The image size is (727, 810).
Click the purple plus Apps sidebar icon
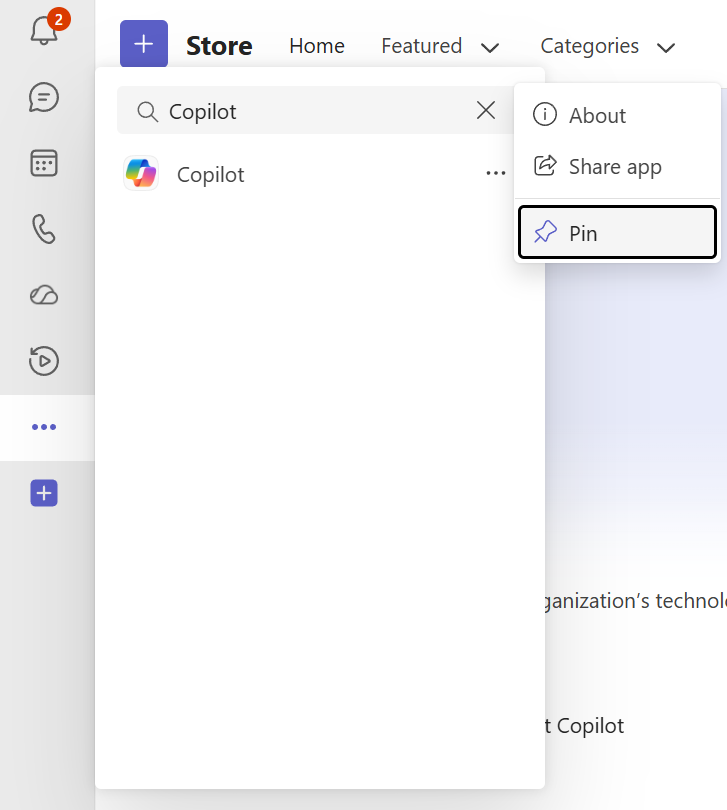44,493
